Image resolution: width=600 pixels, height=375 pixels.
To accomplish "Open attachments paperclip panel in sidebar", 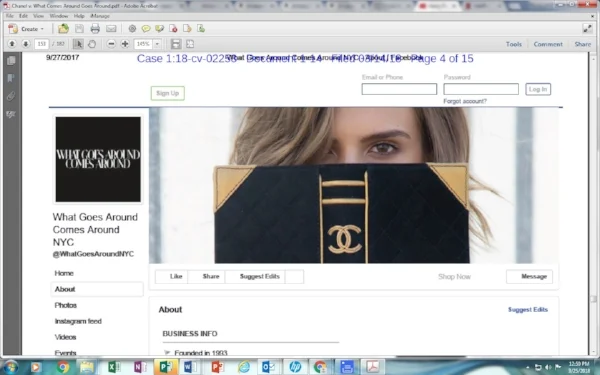I will [11, 96].
